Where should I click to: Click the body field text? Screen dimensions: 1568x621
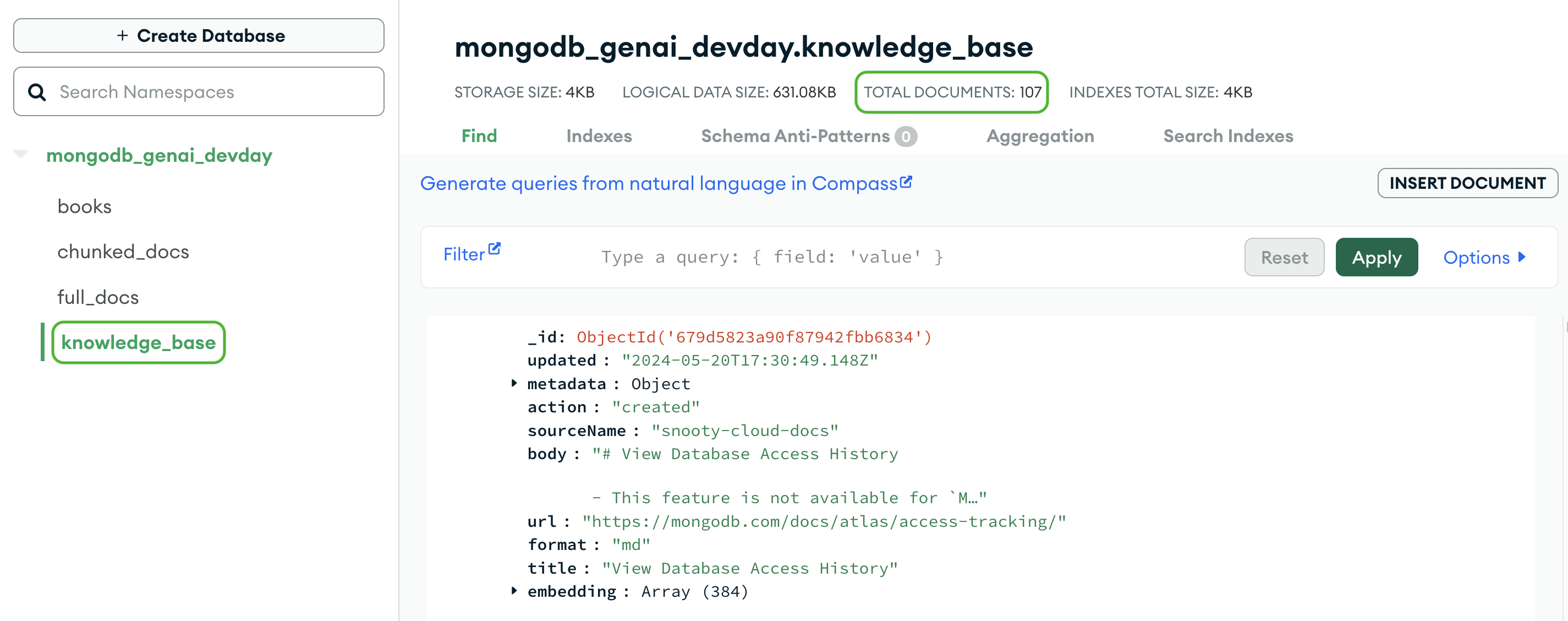pyautogui.click(x=789, y=476)
